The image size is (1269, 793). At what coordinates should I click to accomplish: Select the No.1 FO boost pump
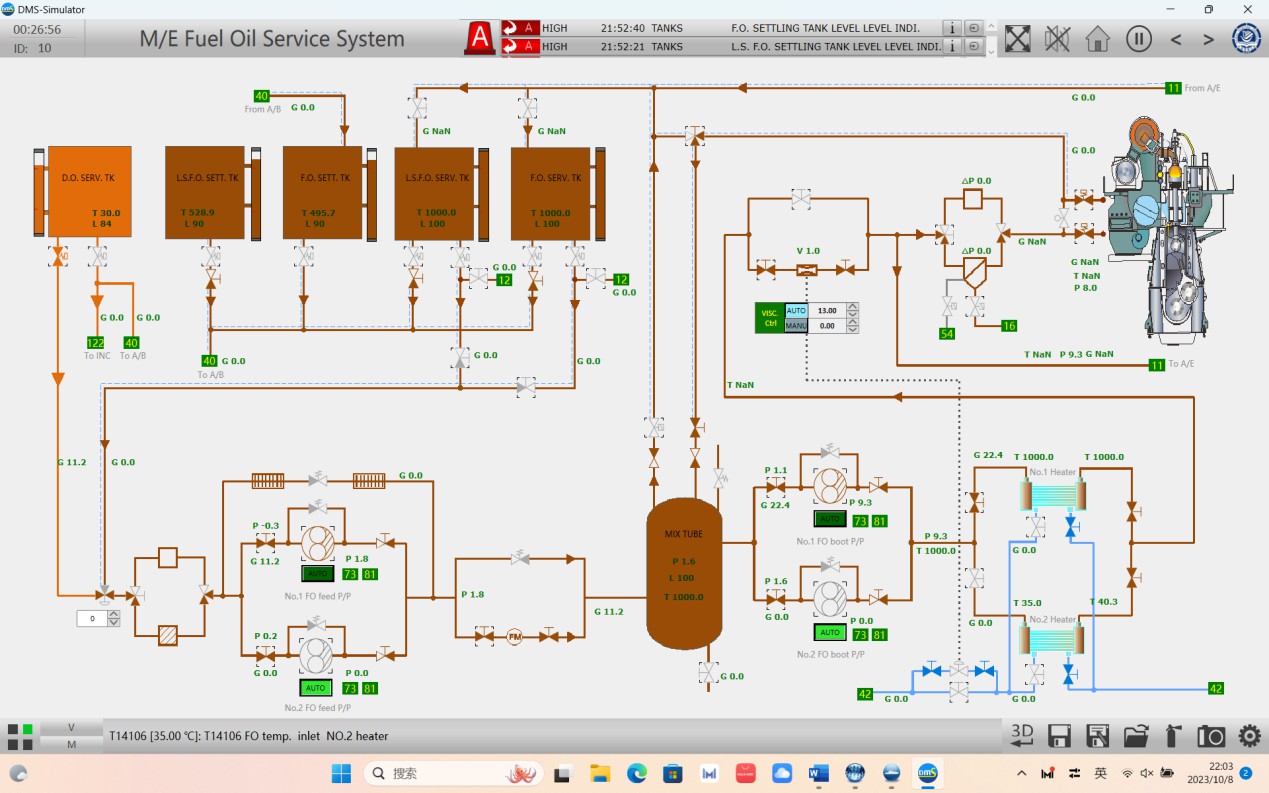[830, 487]
